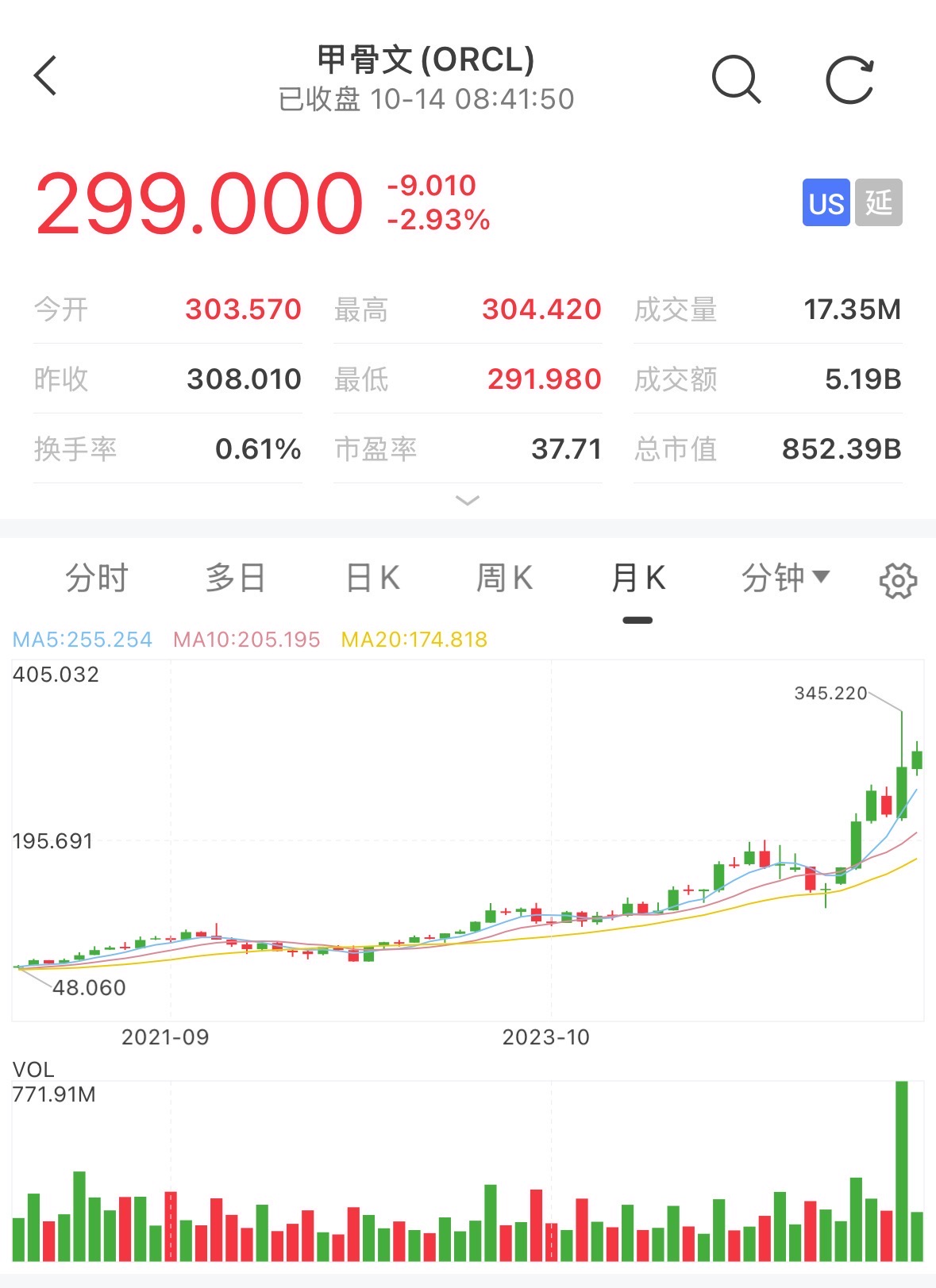Screen dimensions: 936x1288
Task: Tap the 成交额 5.19B value
Action: 864,379
